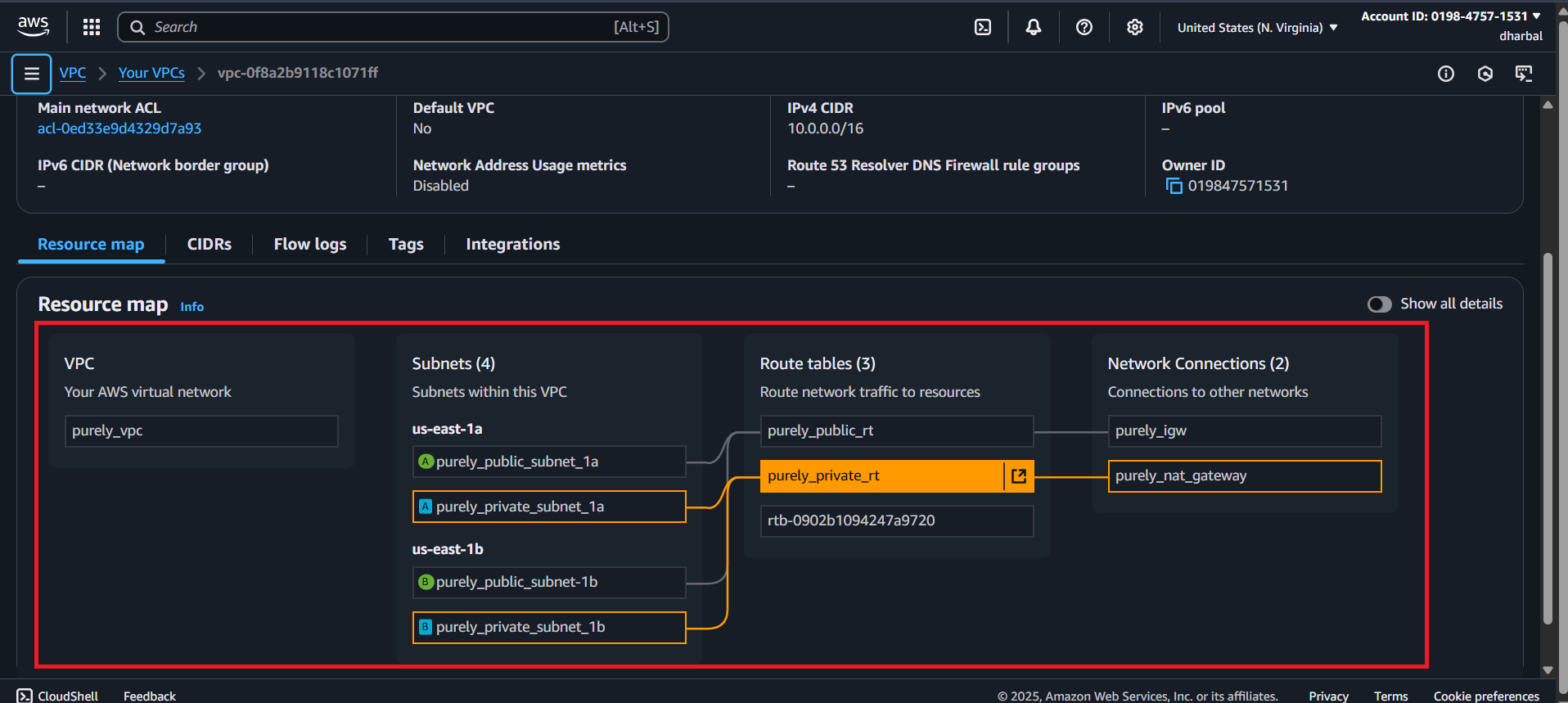The height and width of the screenshot is (703, 1568).
Task: Enable the Show all details toggle
Action: click(x=1380, y=304)
